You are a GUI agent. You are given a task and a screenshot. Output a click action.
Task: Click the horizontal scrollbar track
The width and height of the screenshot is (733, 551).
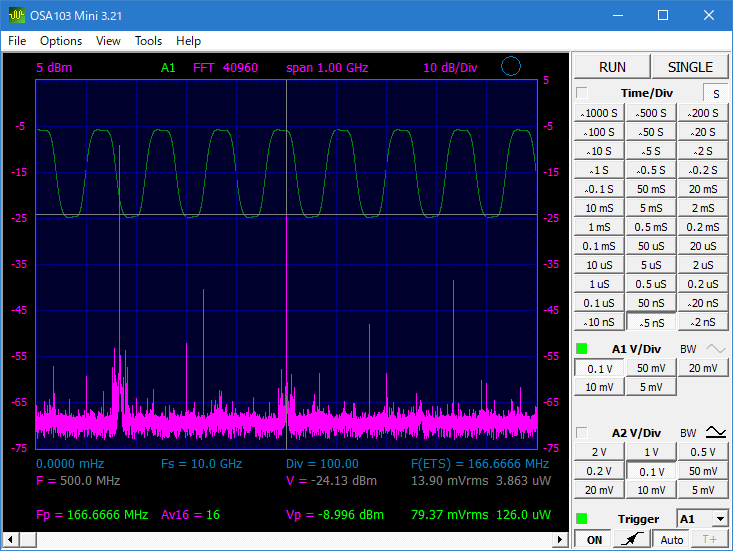click(295, 540)
